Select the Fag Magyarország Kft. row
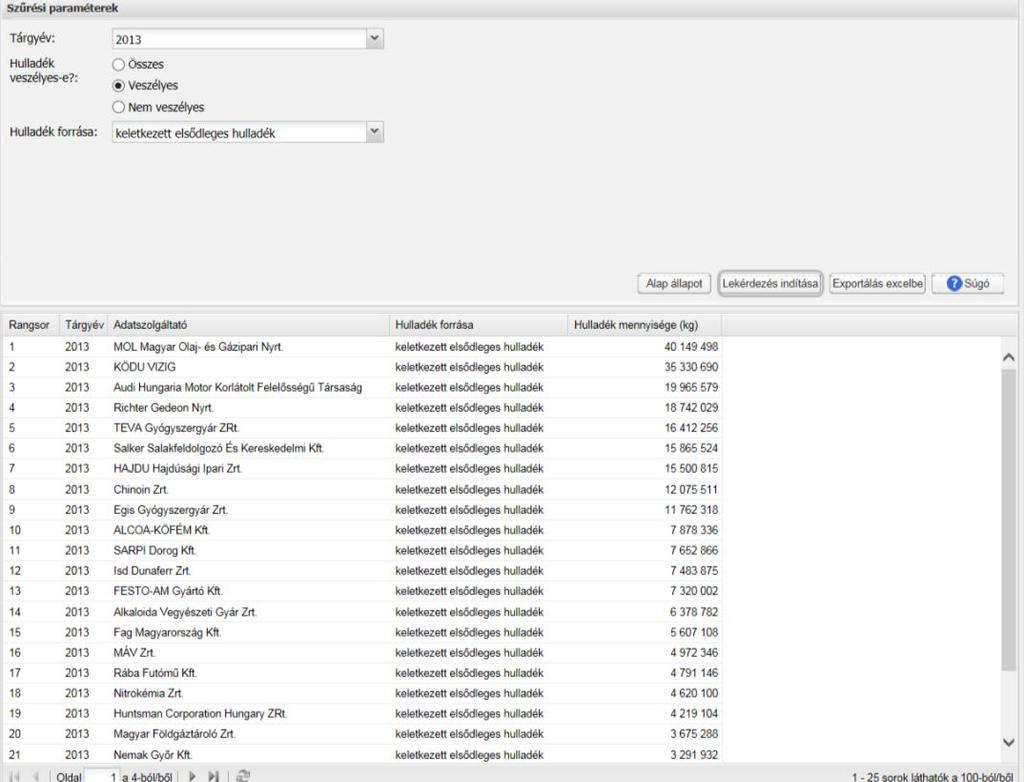Image resolution: width=1024 pixels, height=782 pixels. (362, 632)
